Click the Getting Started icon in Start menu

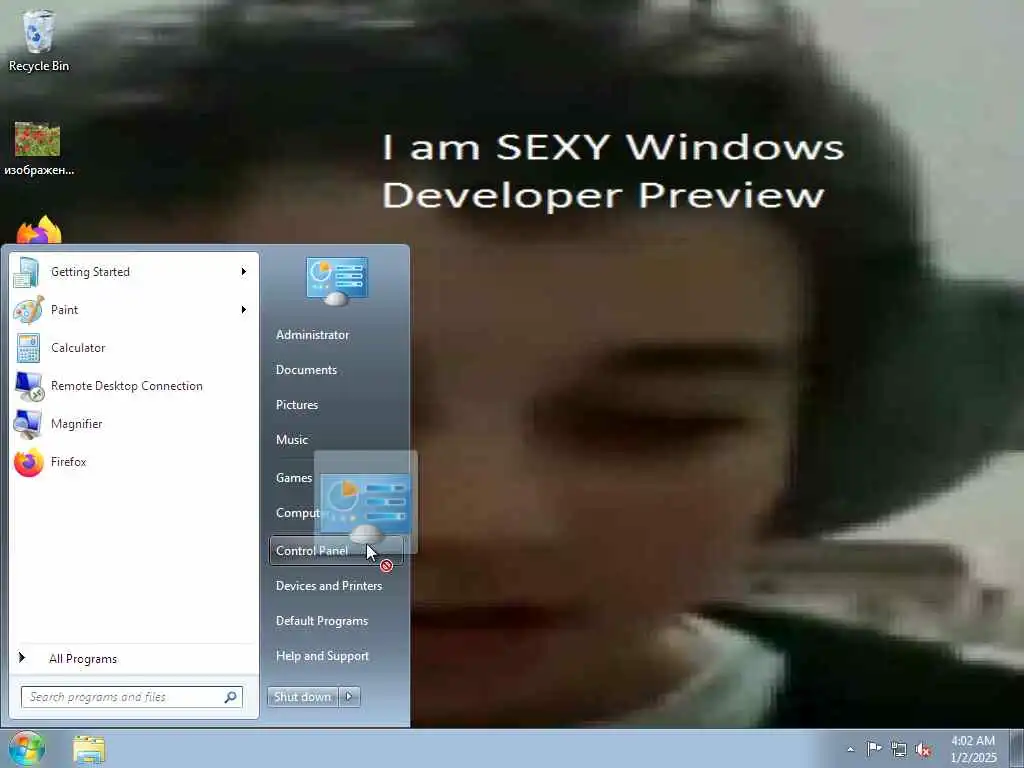[x=26, y=272]
